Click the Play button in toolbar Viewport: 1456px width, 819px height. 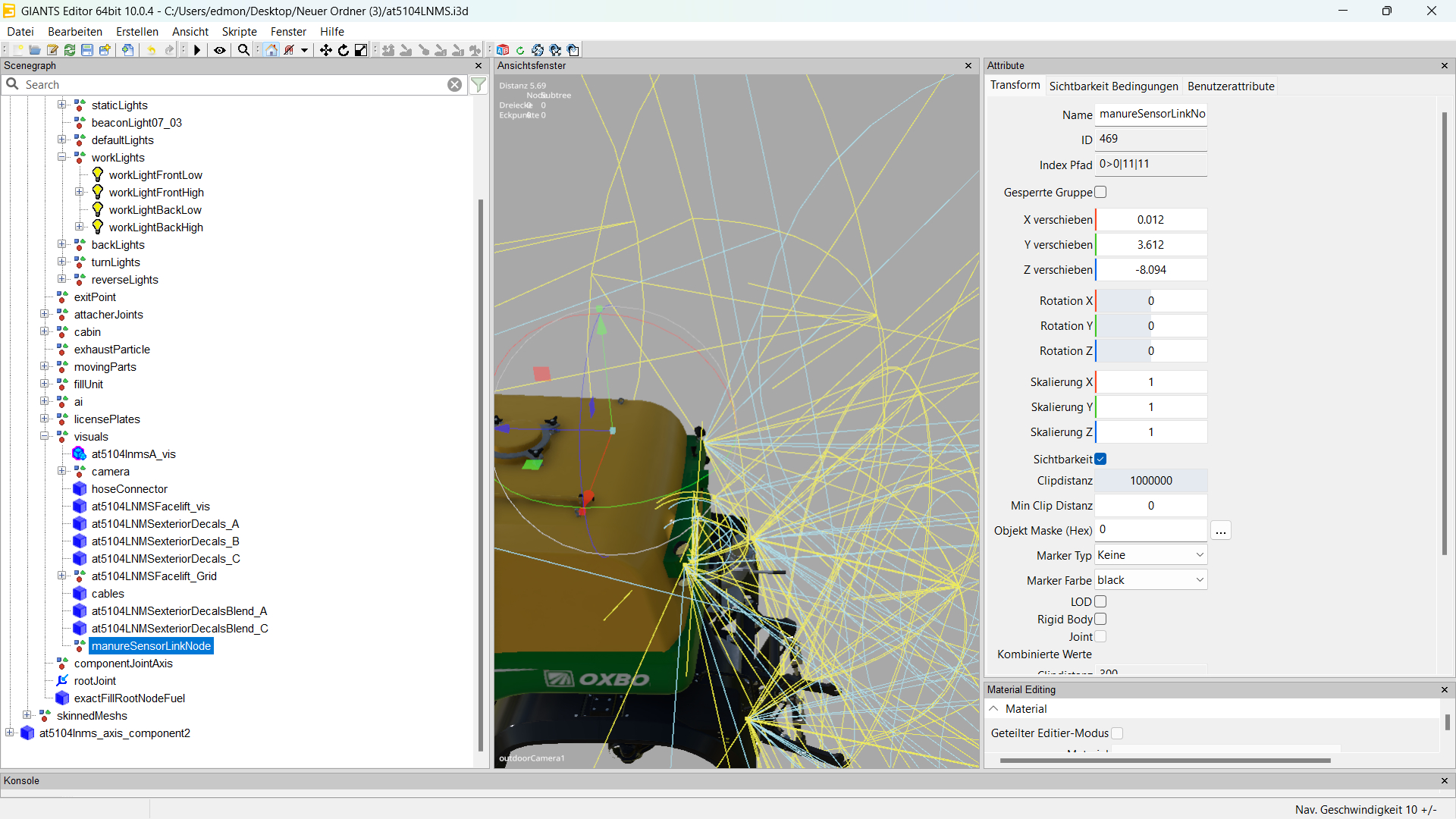[197, 50]
